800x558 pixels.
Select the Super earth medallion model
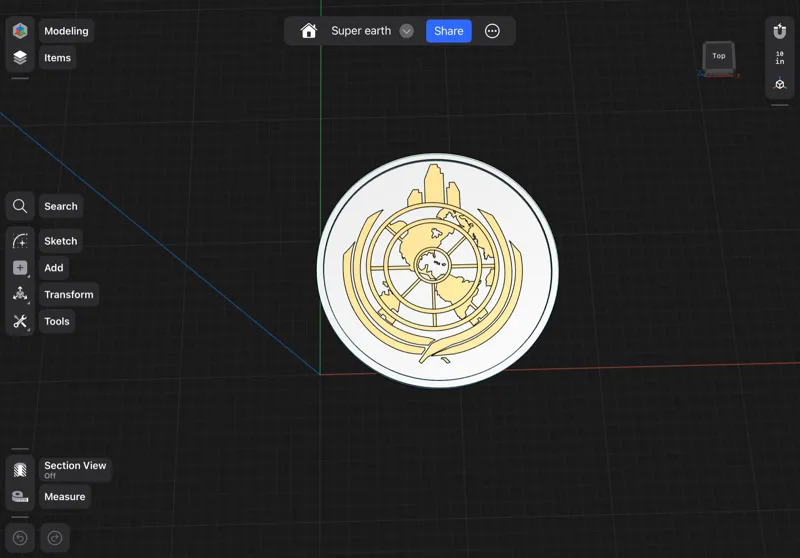(x=437, y=270)
